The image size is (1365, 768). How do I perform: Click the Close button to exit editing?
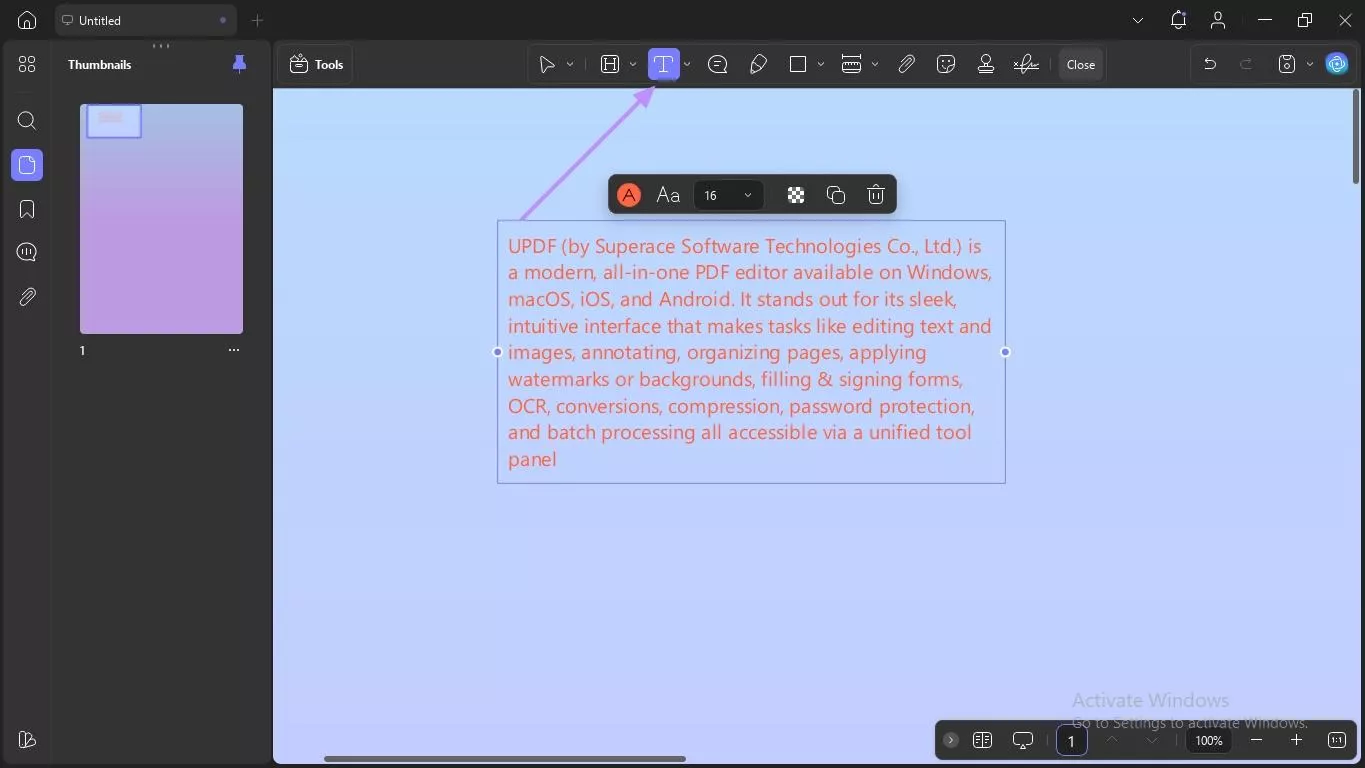tap(1080, 64)
